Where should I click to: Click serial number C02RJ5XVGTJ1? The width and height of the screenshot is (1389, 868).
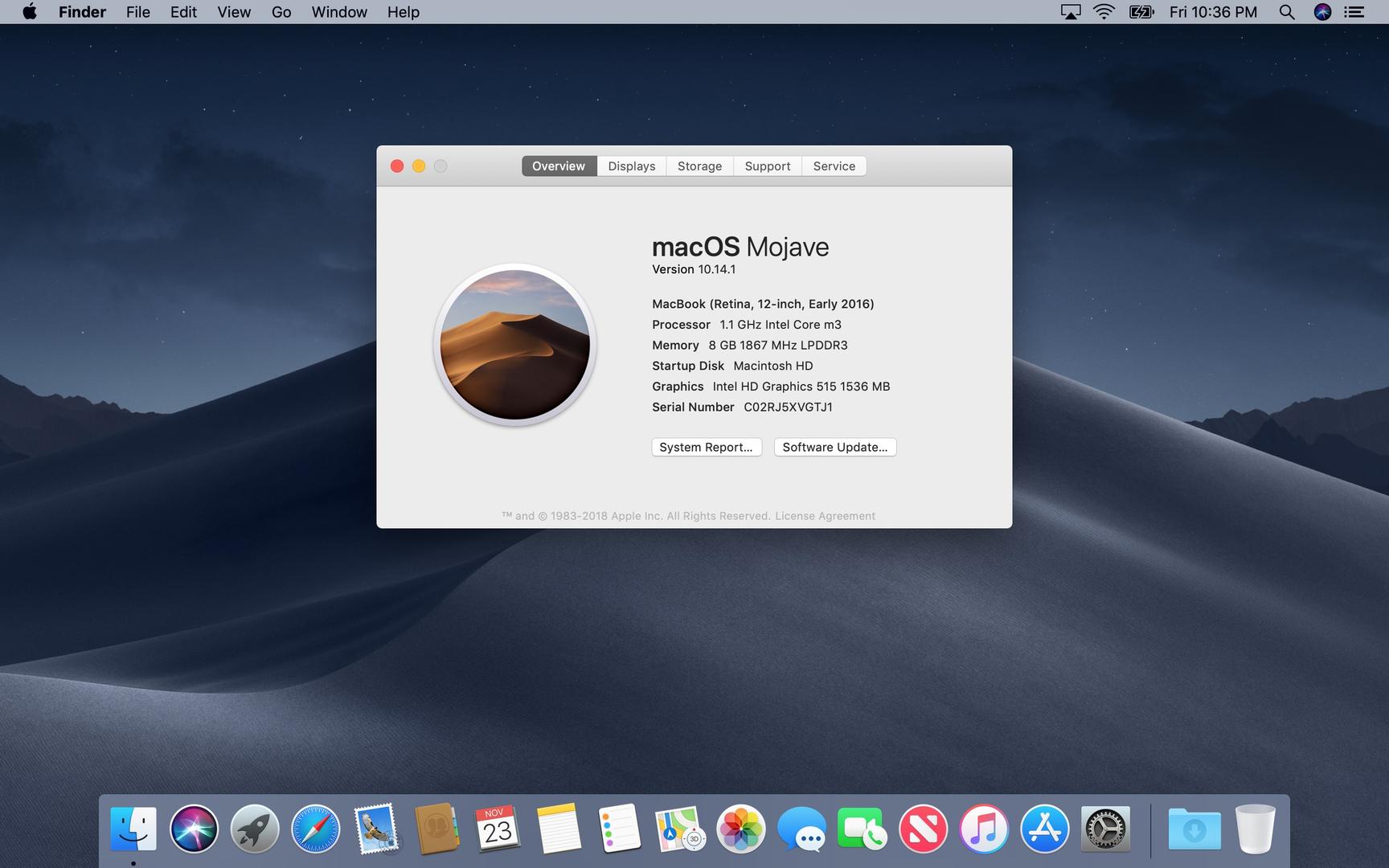click(x=788, y=407)
